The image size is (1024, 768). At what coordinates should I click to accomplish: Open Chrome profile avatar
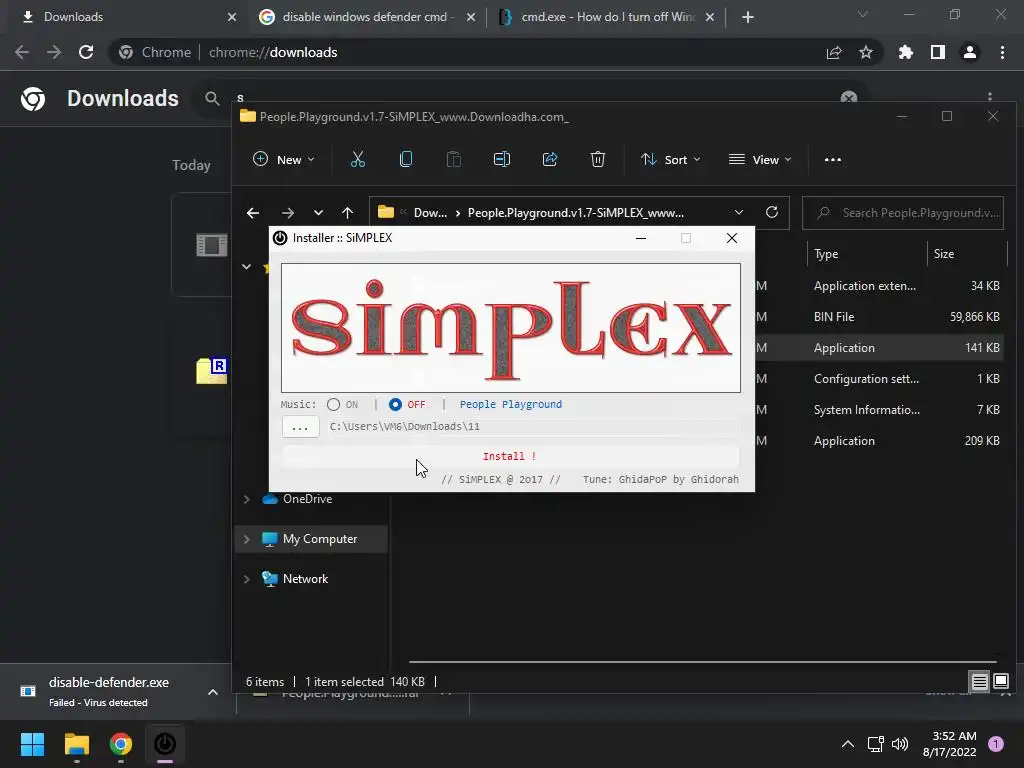pyautogui.click(x=970, y=52)
